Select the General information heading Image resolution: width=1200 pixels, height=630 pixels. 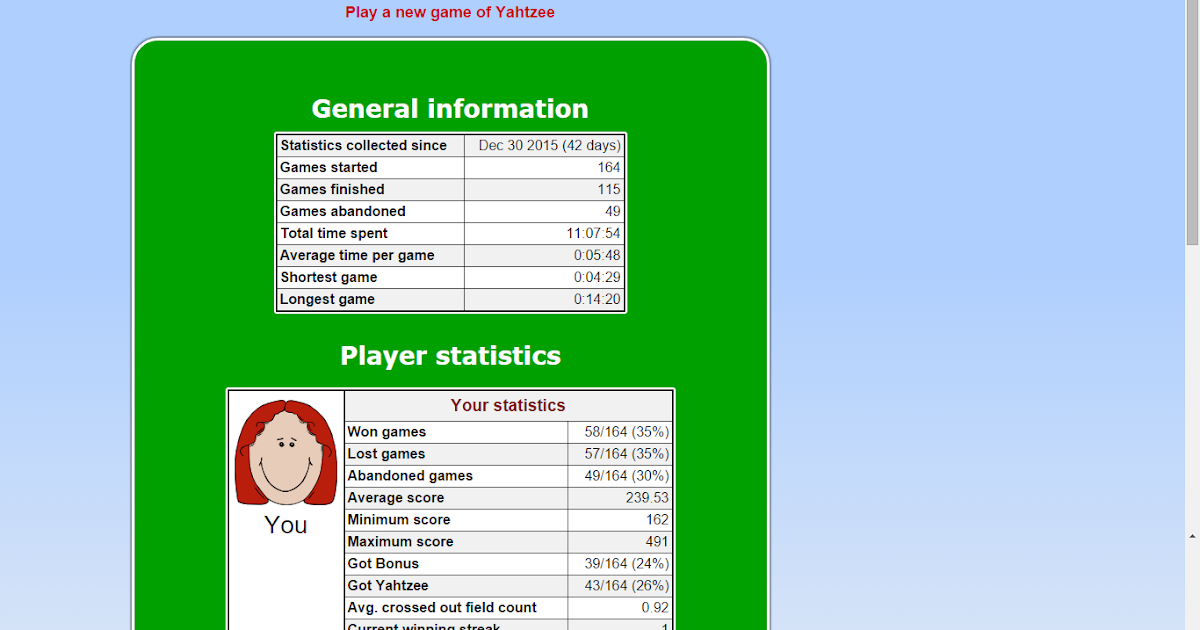pyautogui.click(x=450, y=108)
